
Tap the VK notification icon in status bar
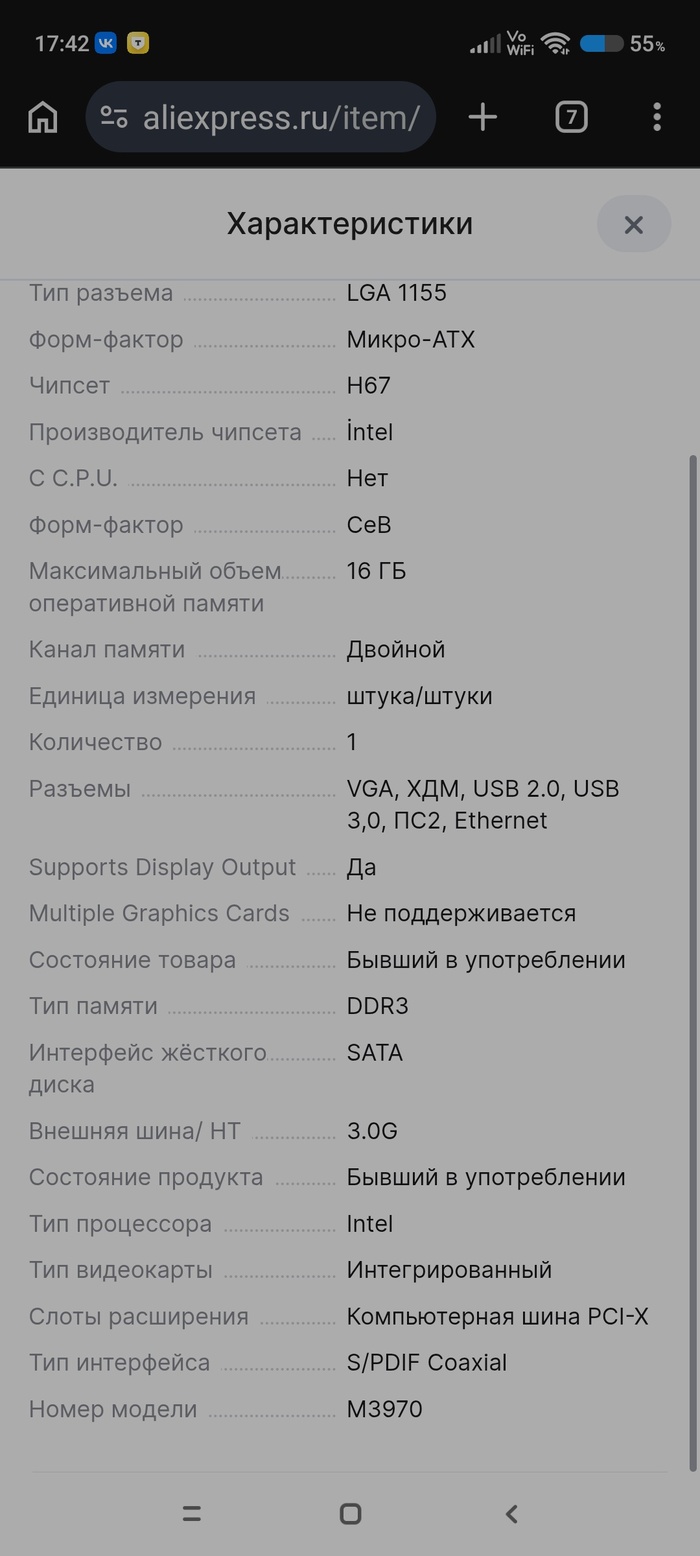pyautogui.click(x=106, y=44)
